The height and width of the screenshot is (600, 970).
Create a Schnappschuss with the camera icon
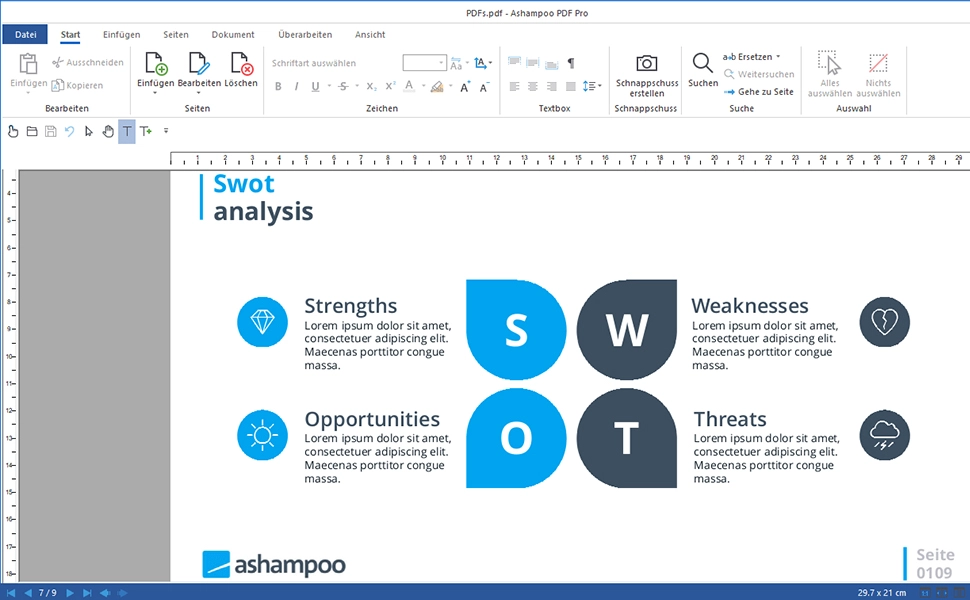click(646, 66)
